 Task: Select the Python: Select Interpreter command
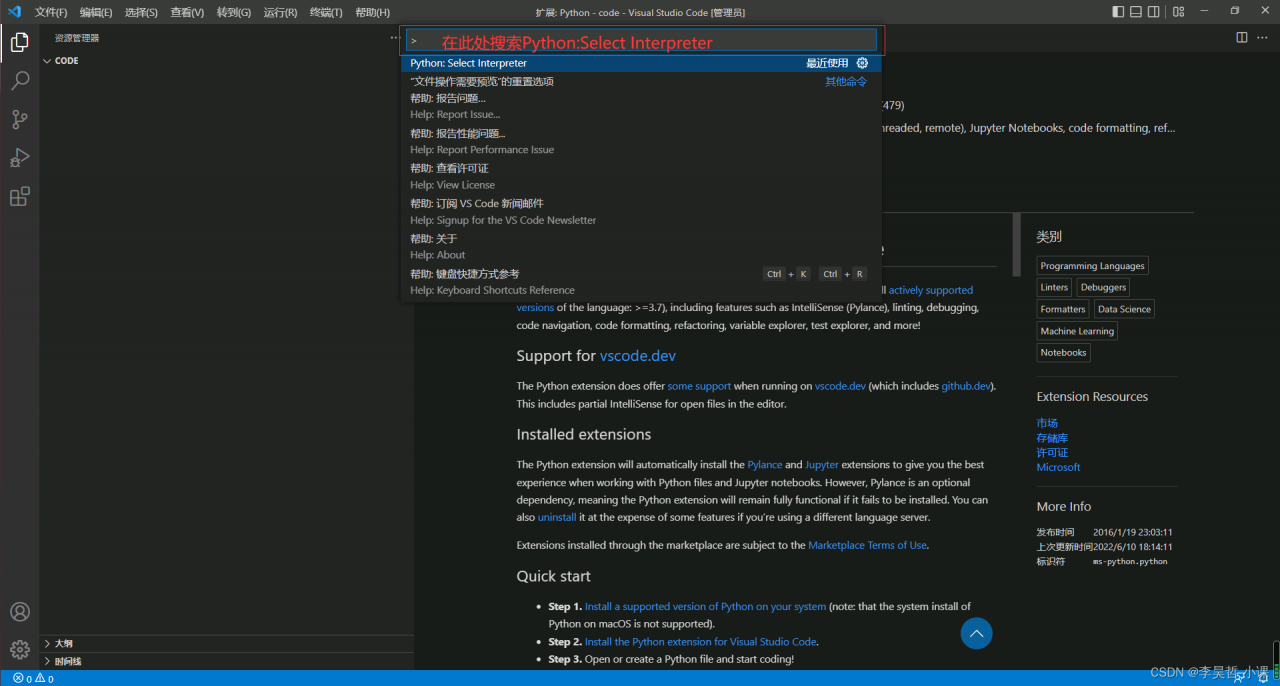tap(641, 63)
